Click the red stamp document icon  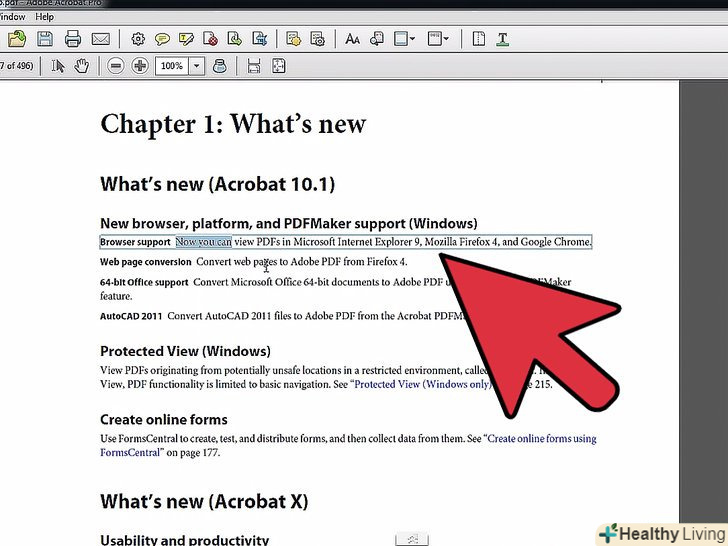click(x=210, y=39)
